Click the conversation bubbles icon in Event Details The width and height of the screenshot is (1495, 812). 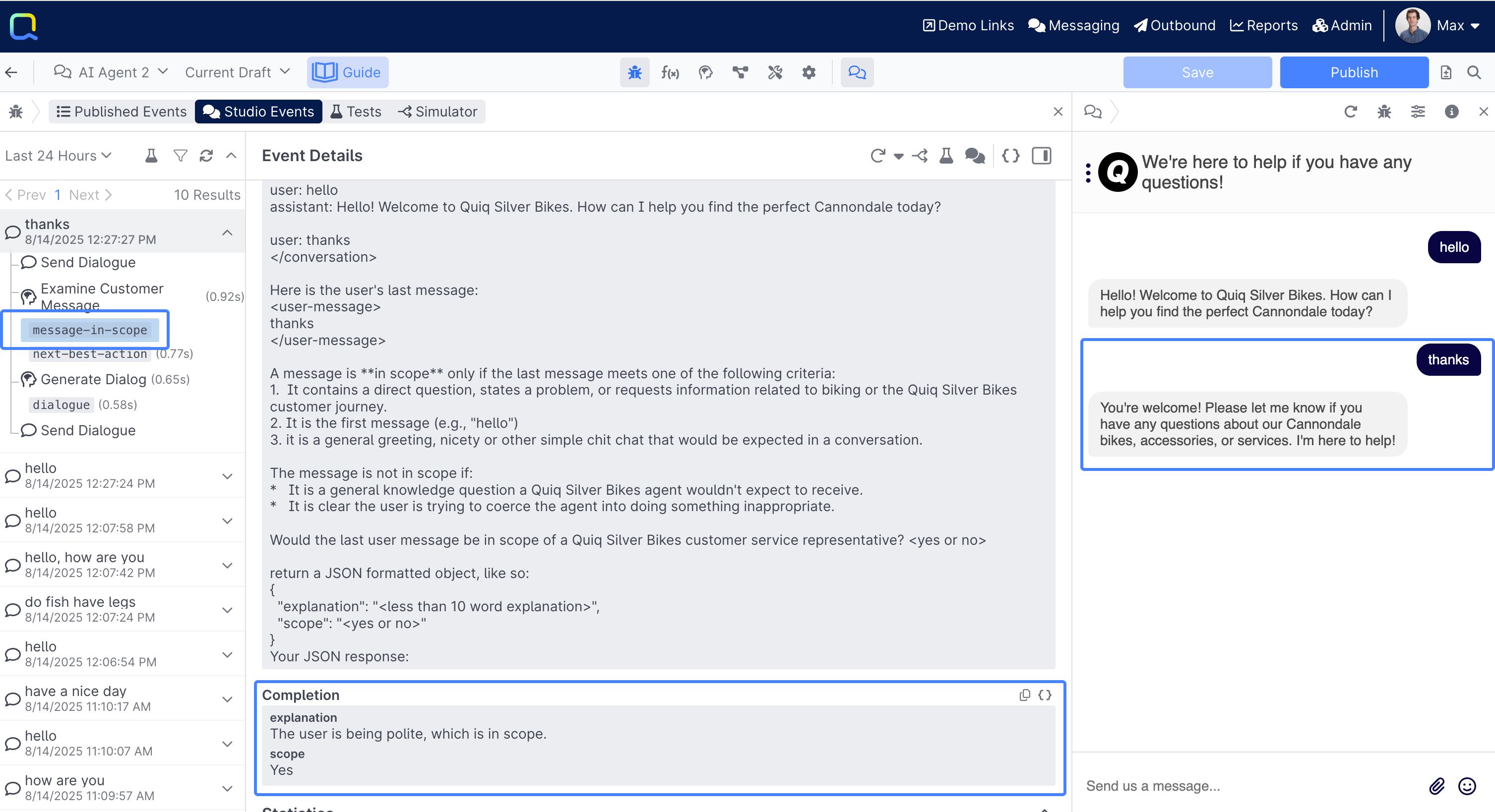click(975, 156)
